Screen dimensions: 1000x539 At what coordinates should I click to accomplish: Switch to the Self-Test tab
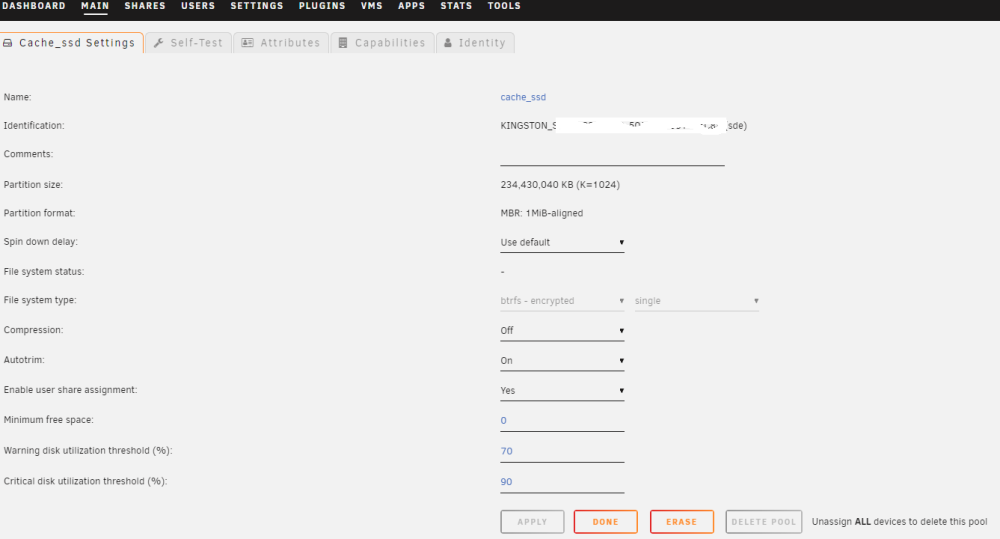(189, 43)
